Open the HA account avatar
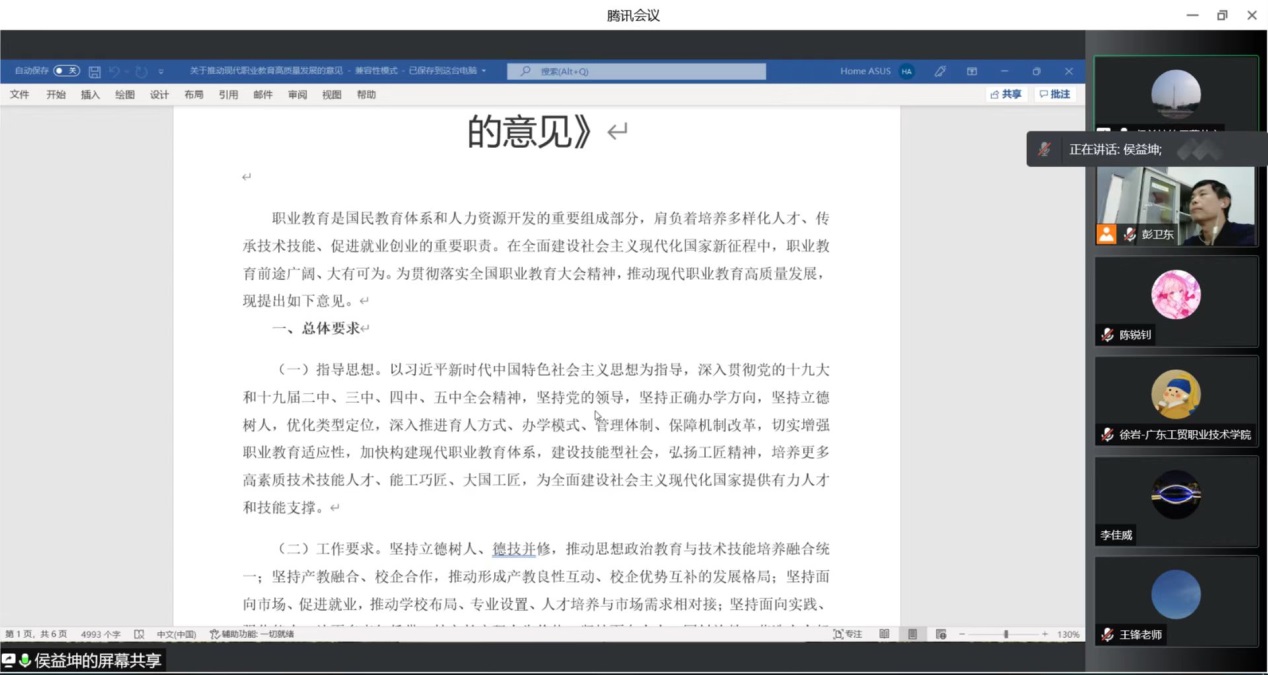Image resolution: width=1268 pixels, height=675 pixels. (906, 71)
